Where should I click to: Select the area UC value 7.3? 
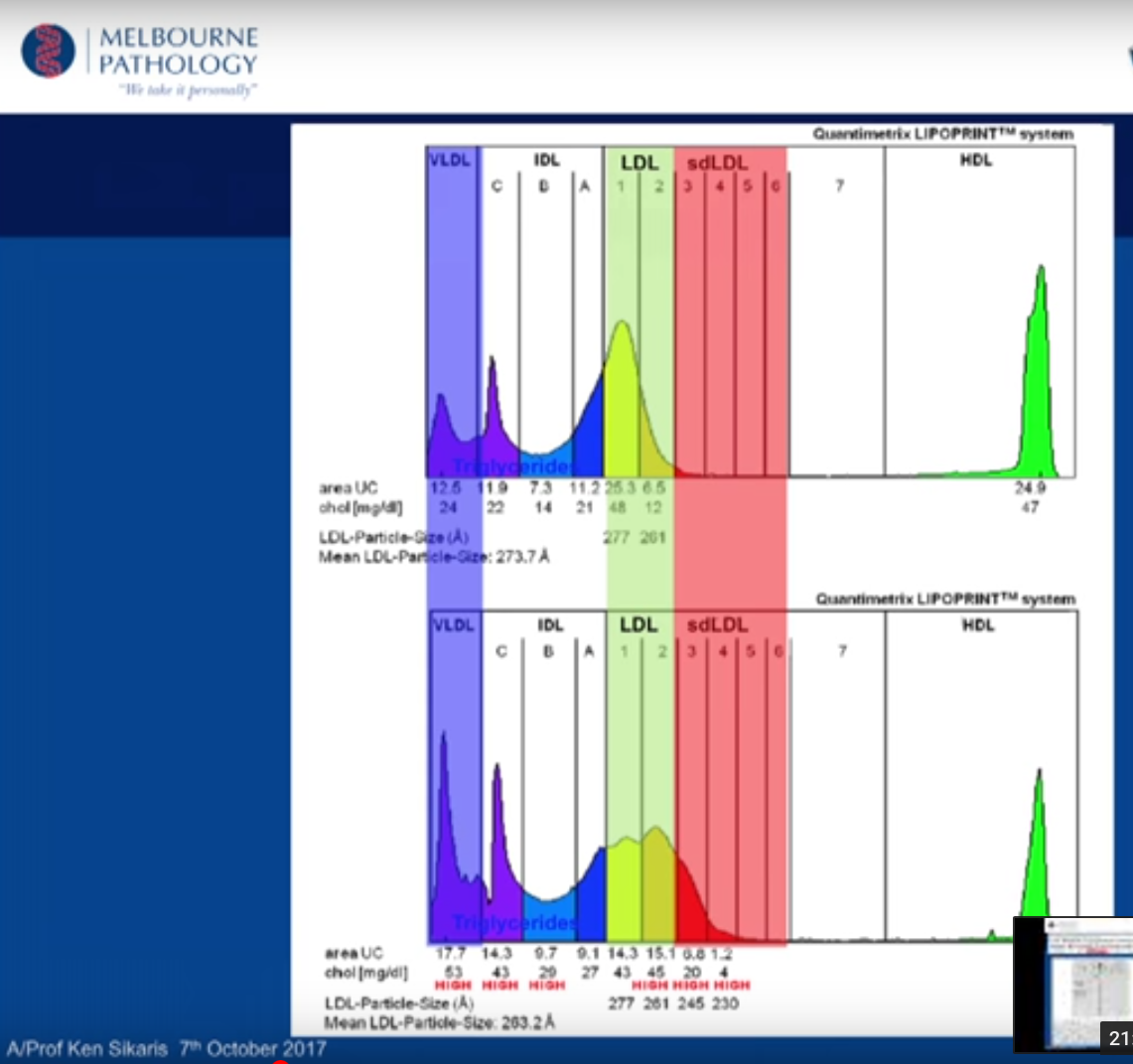point(540,488)
